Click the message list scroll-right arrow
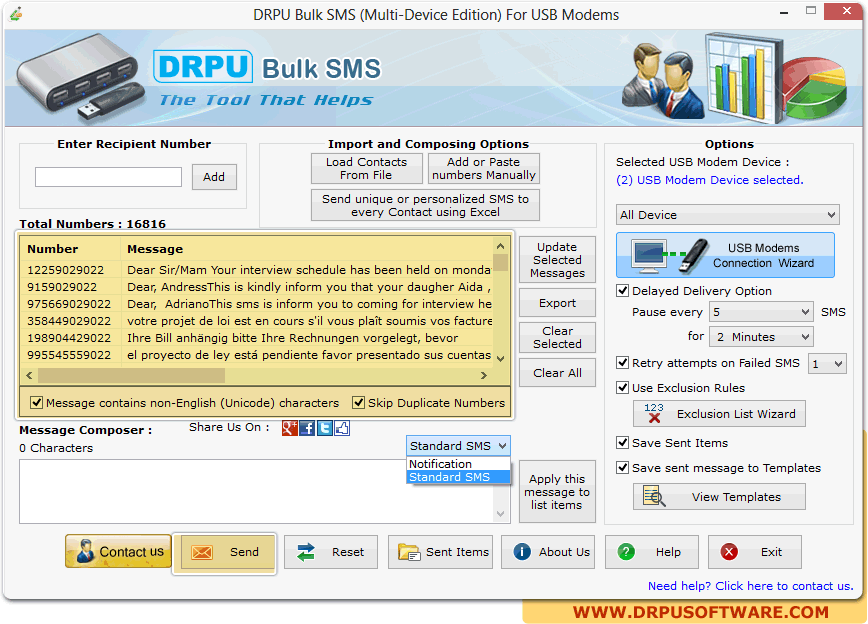This screenshot has width=868, height=624. pos(484,375)
